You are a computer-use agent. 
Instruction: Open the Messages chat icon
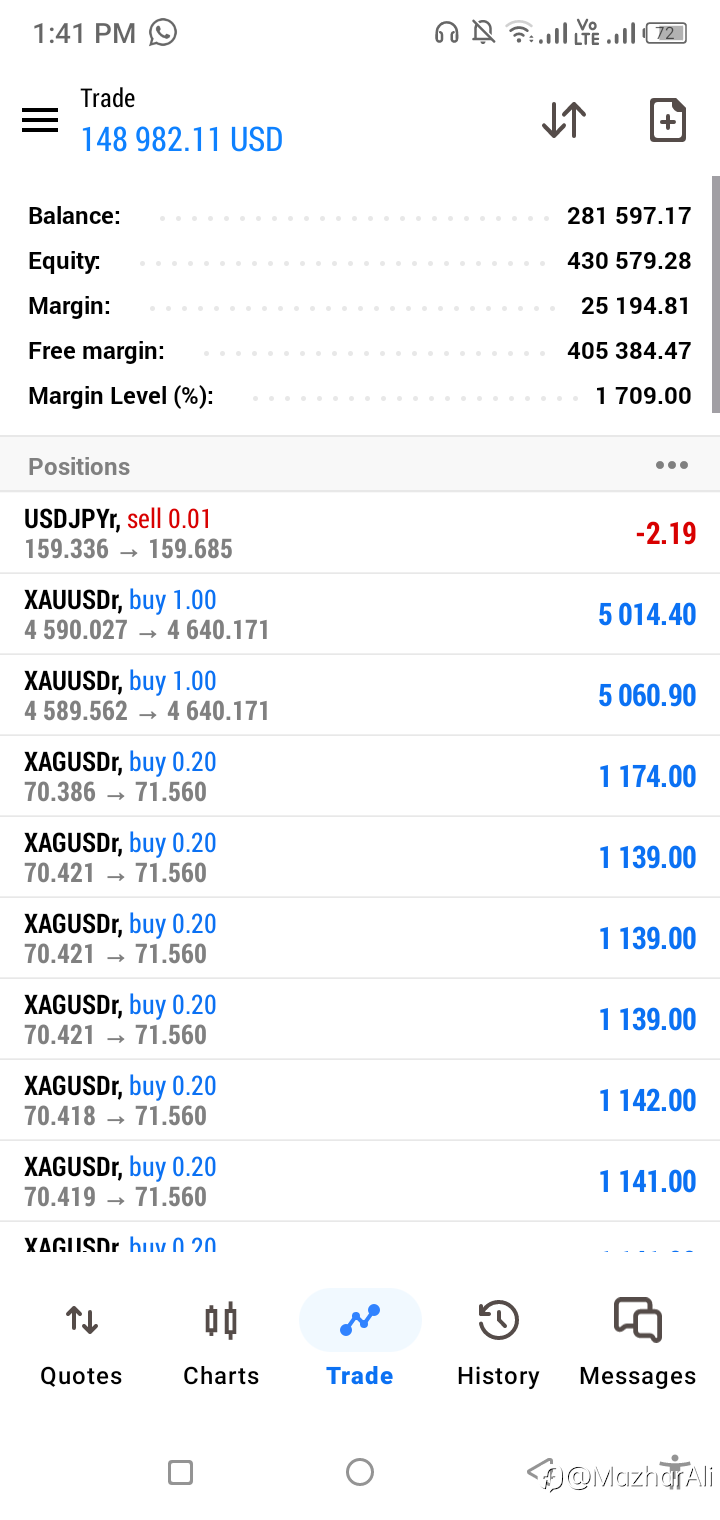point(637,1321)
